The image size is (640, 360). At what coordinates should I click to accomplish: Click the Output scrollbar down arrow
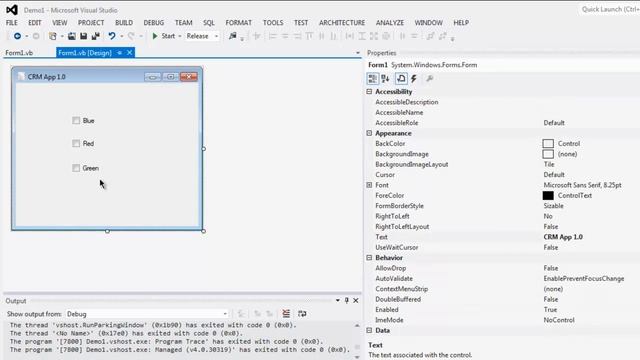(x=357, y=357)
